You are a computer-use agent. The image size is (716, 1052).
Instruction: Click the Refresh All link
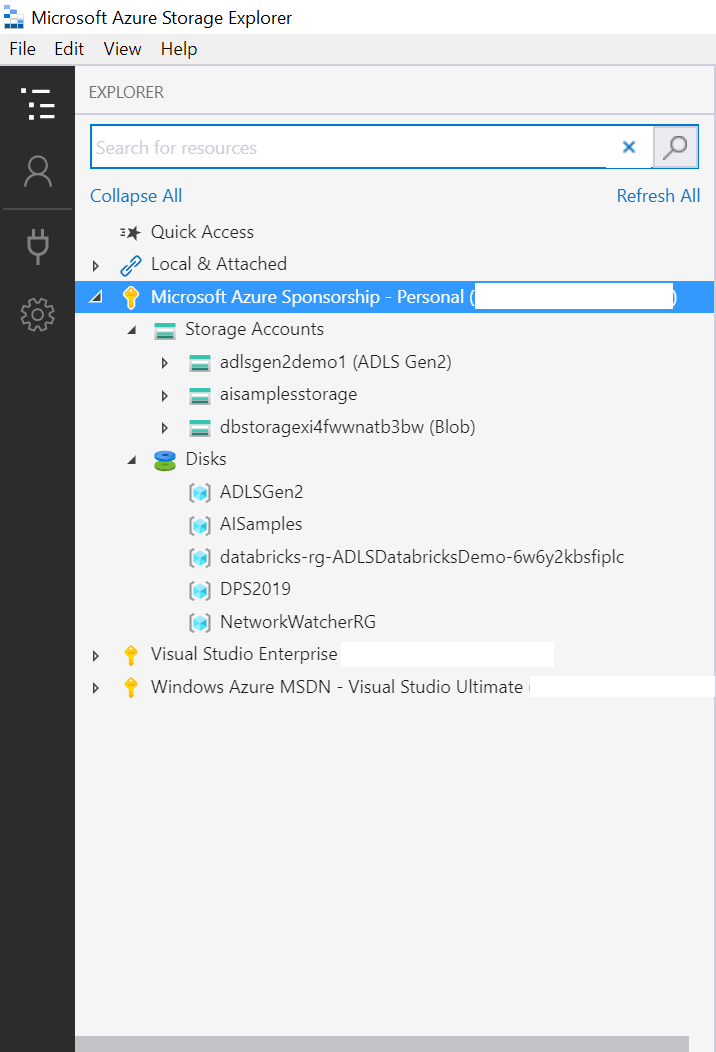(x=658, y=196)
